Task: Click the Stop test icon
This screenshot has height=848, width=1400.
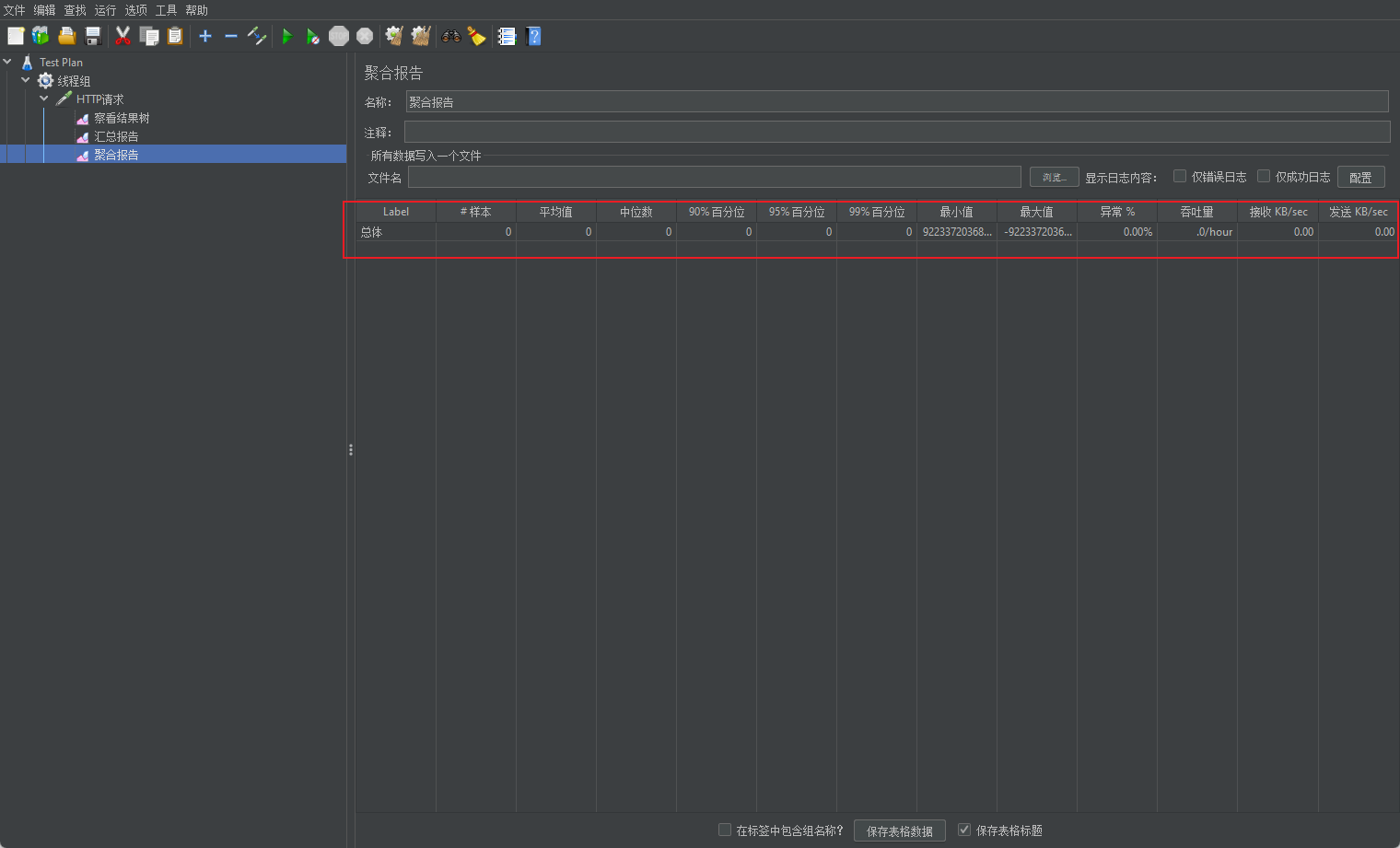Action: (339, 36)
